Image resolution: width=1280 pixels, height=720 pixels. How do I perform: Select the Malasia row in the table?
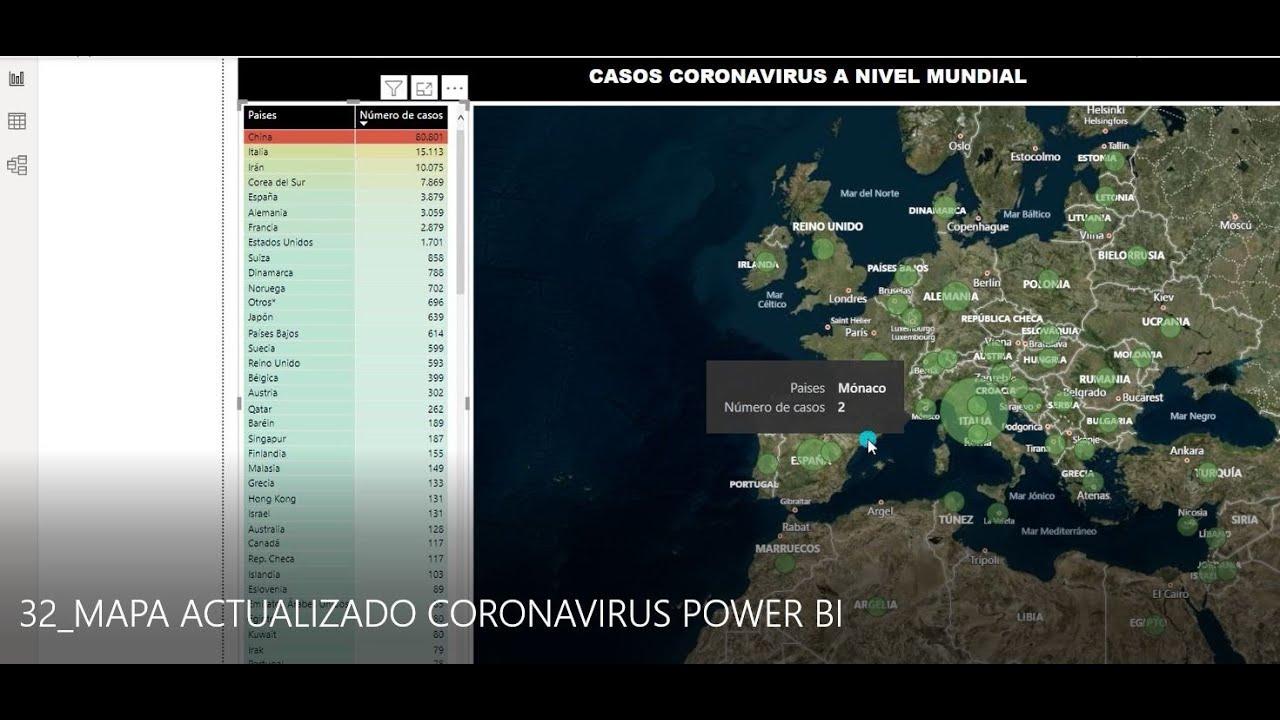[346, 468]
